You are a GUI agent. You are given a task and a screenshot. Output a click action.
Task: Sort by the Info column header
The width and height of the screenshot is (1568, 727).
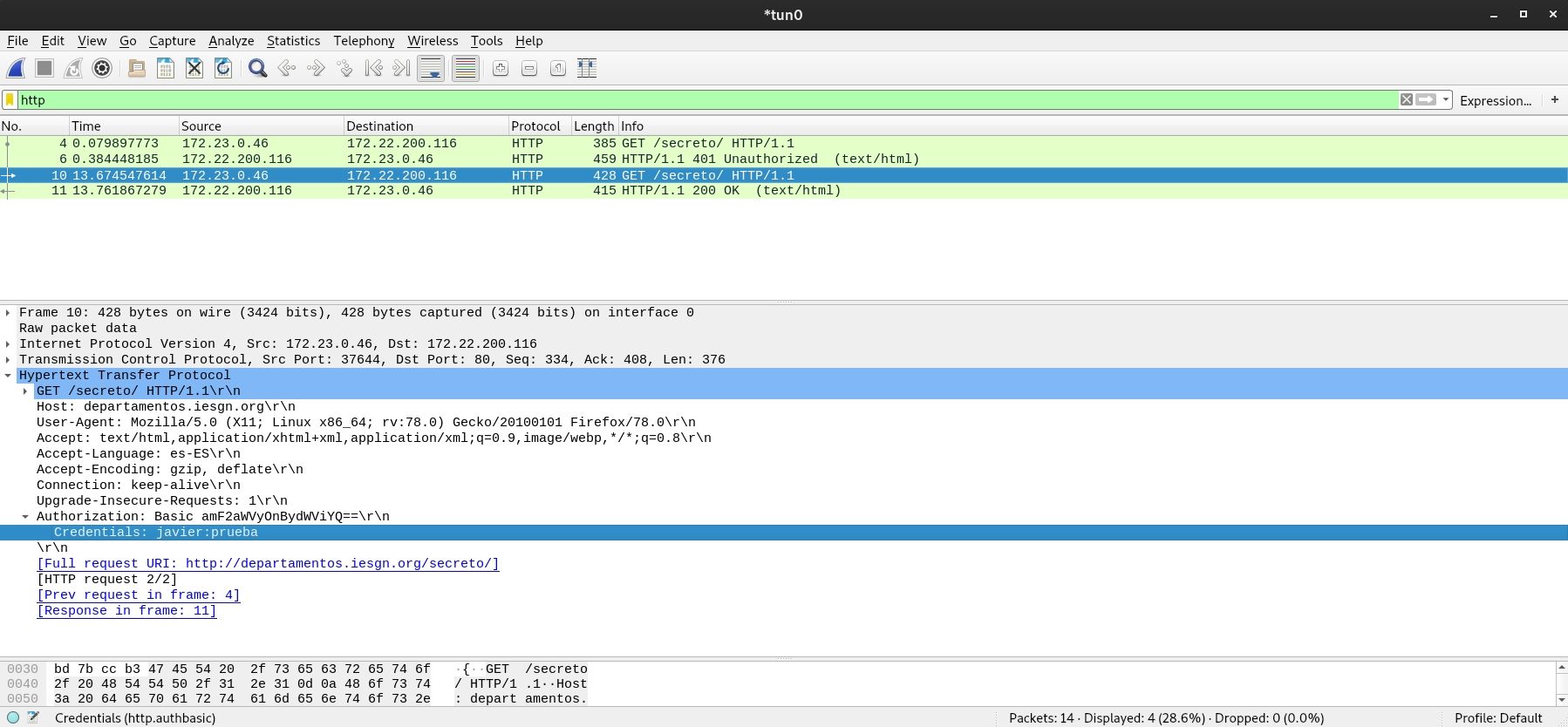[1093, 126]
